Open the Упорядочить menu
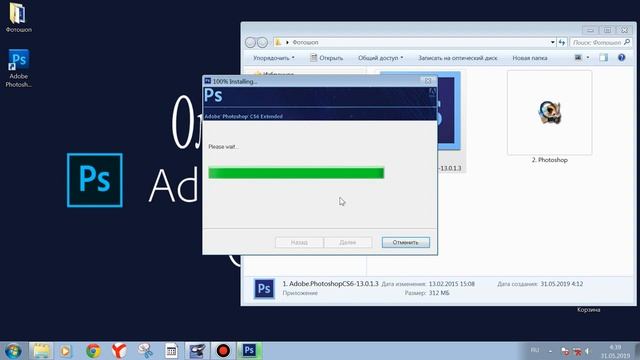The image size is (640, 360). pos(273,58)
